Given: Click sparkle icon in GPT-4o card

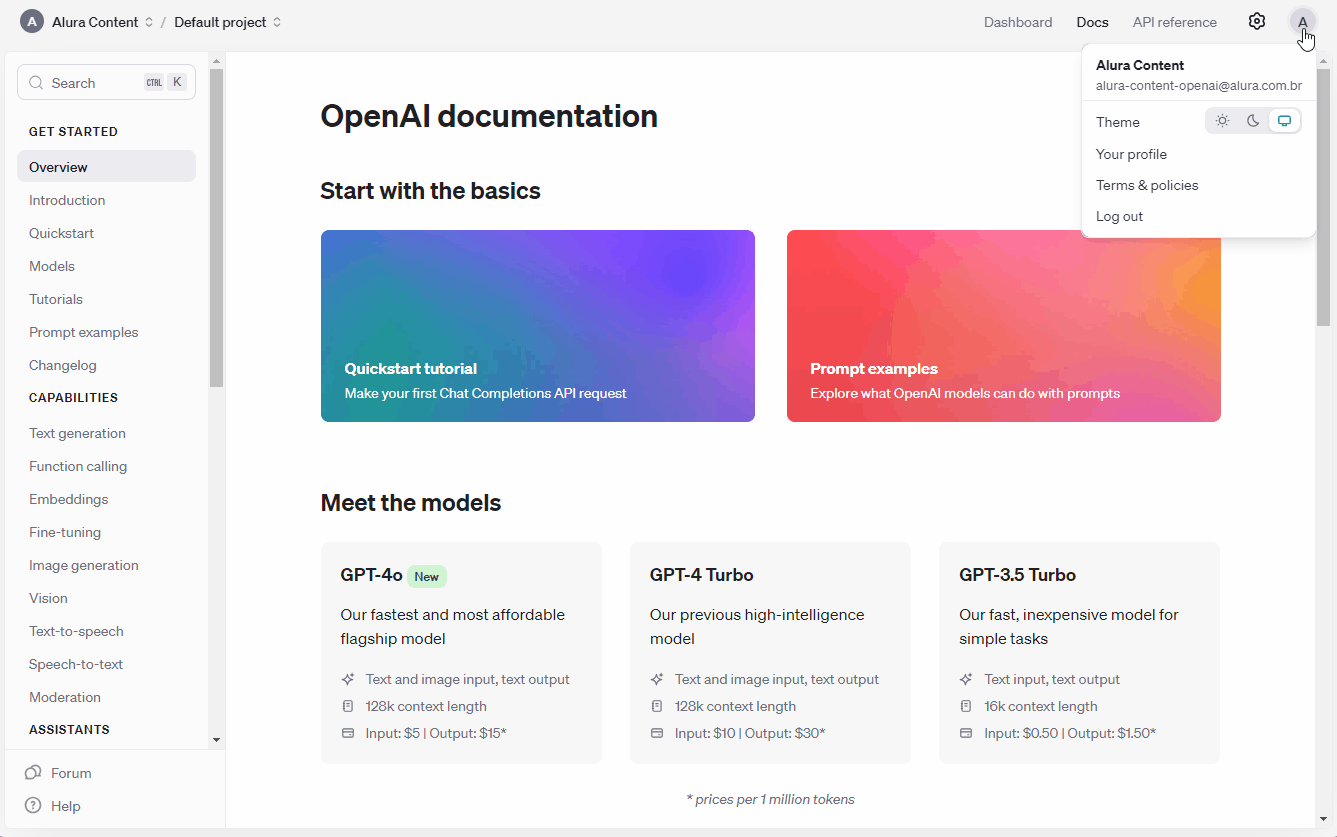Looking at the screenshot, I should pos(348,679).
